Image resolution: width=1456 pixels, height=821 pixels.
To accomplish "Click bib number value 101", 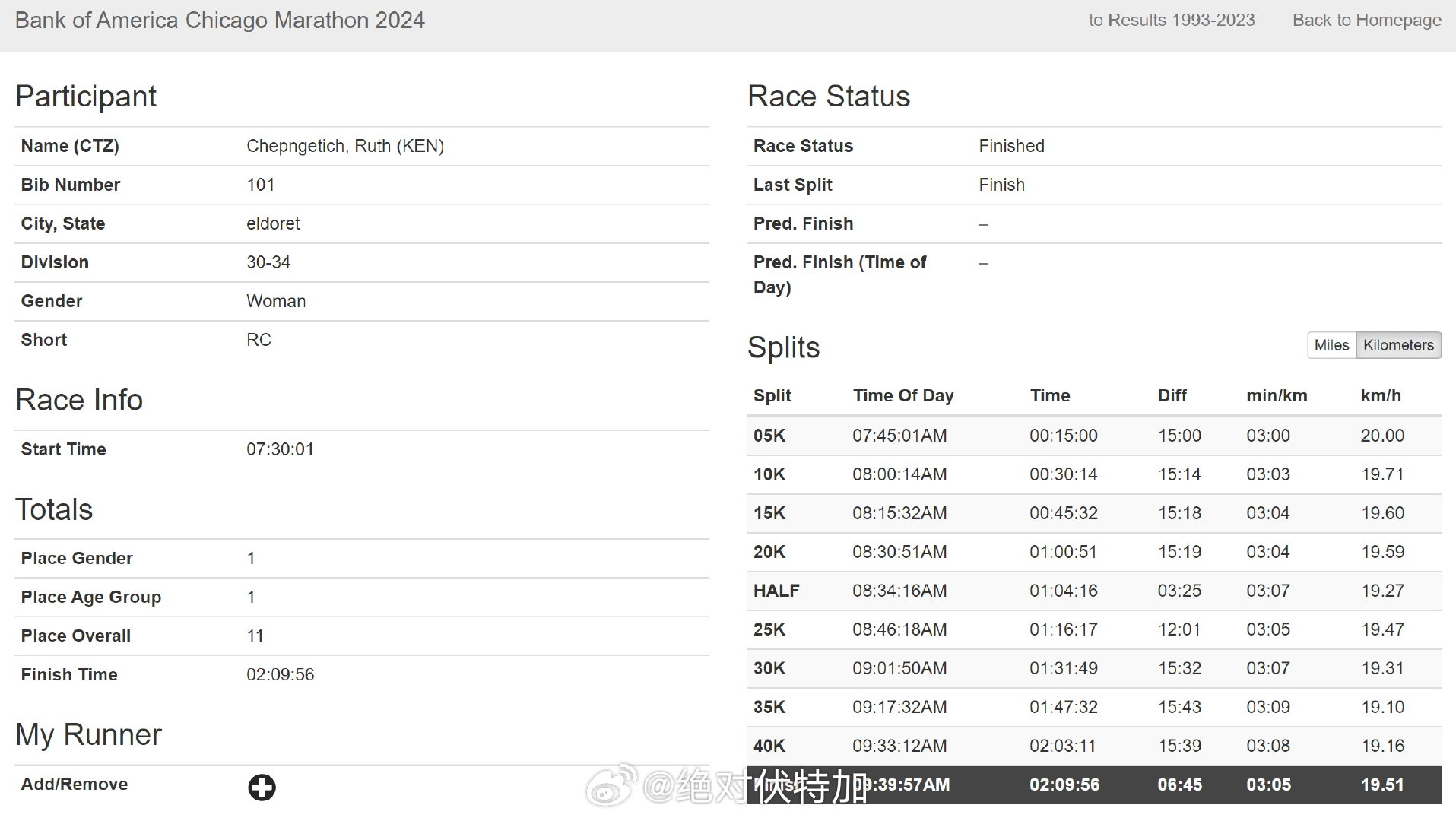I will (x=261, y=185).
